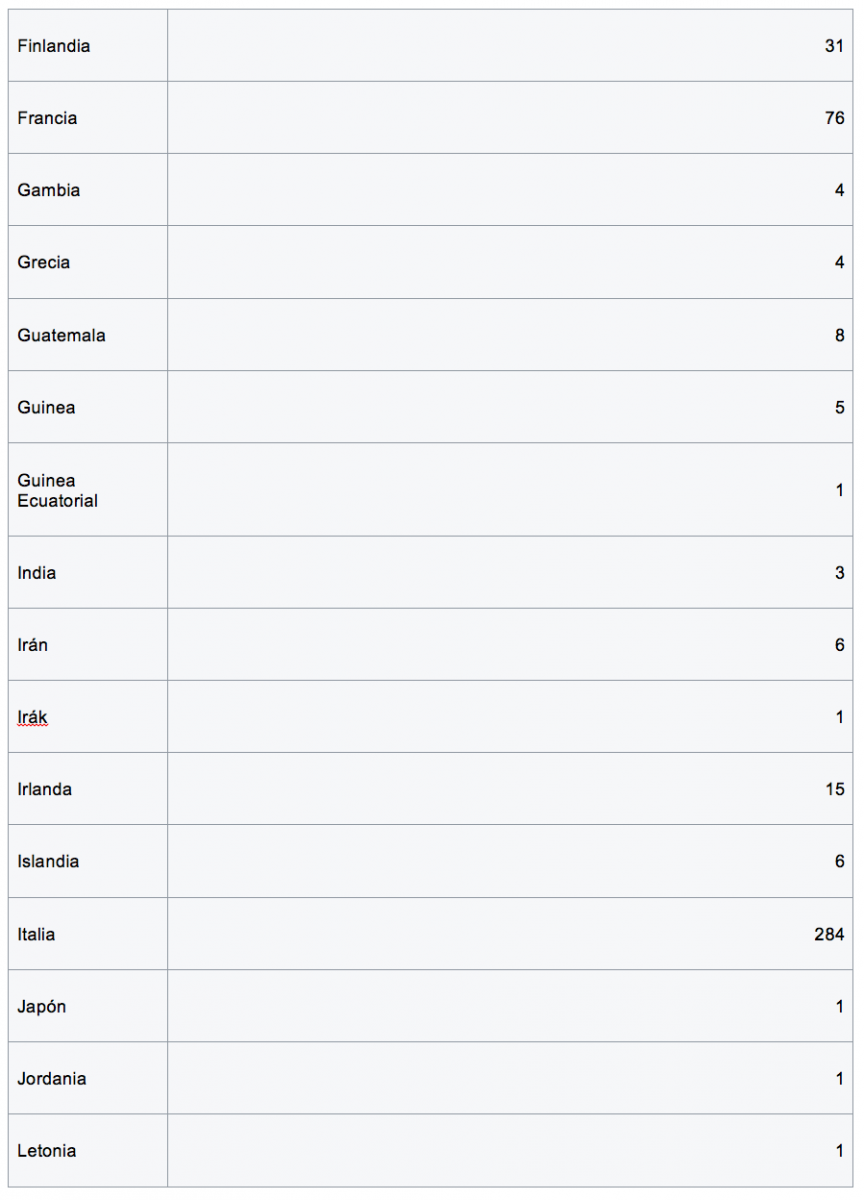Image resolution: width=864 pixels, height=1200 pixels.
Task: Click the Finlandia country cell
Action: pos(53,46)
